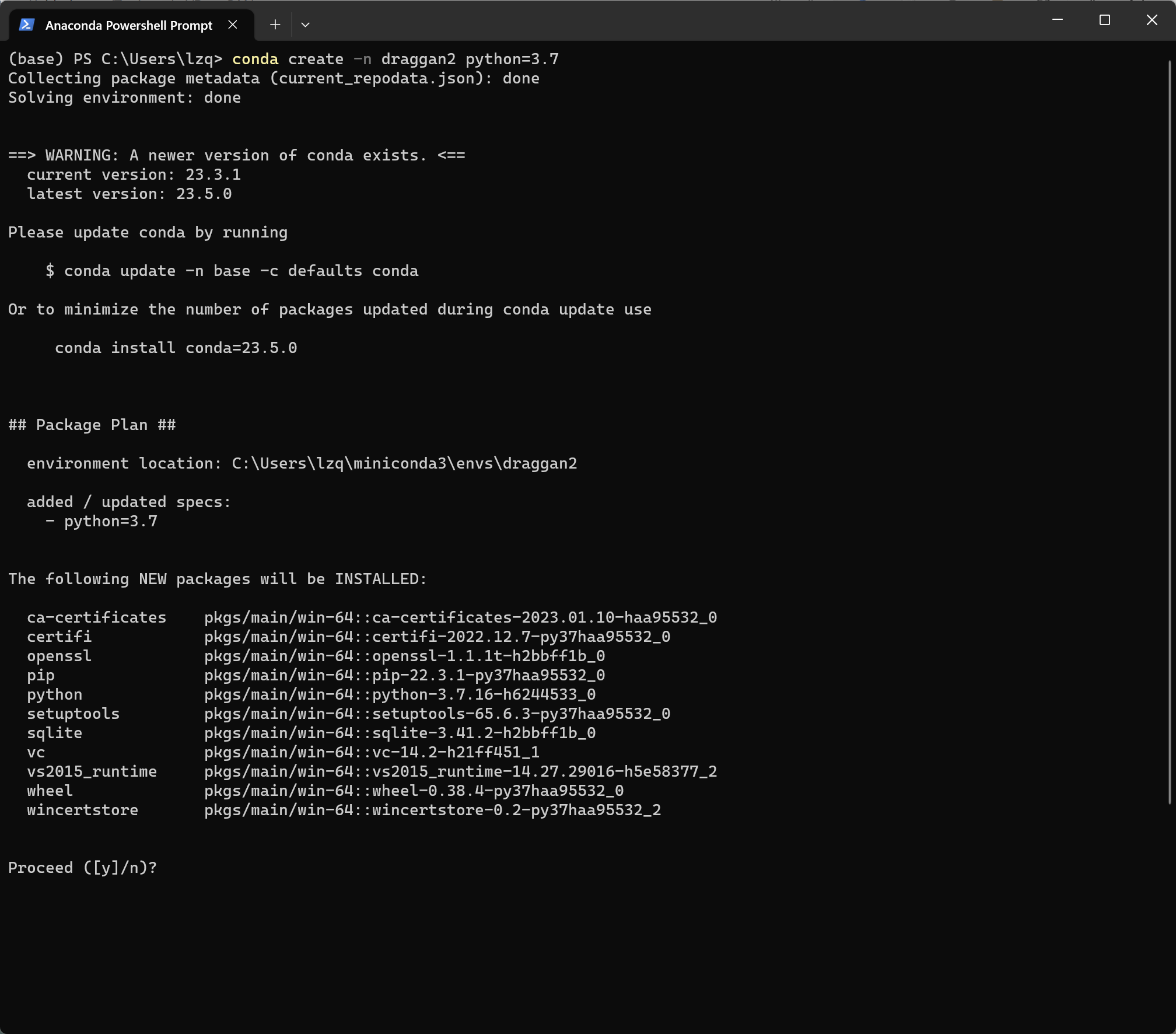The height and width of the screenshot is (1034, 1176).
Task: Click the setuptools package row
Action: click(x=349, y=714)
